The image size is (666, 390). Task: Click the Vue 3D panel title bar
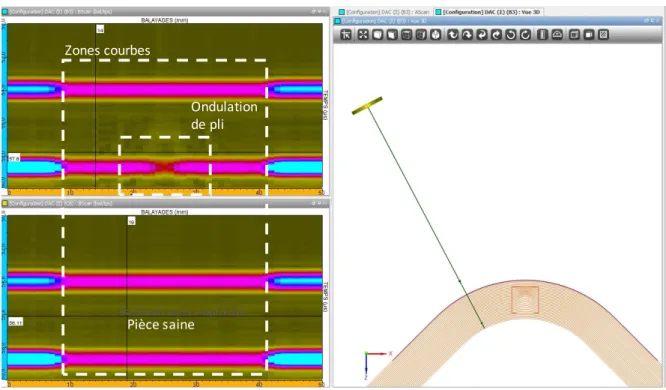point(499,20)
